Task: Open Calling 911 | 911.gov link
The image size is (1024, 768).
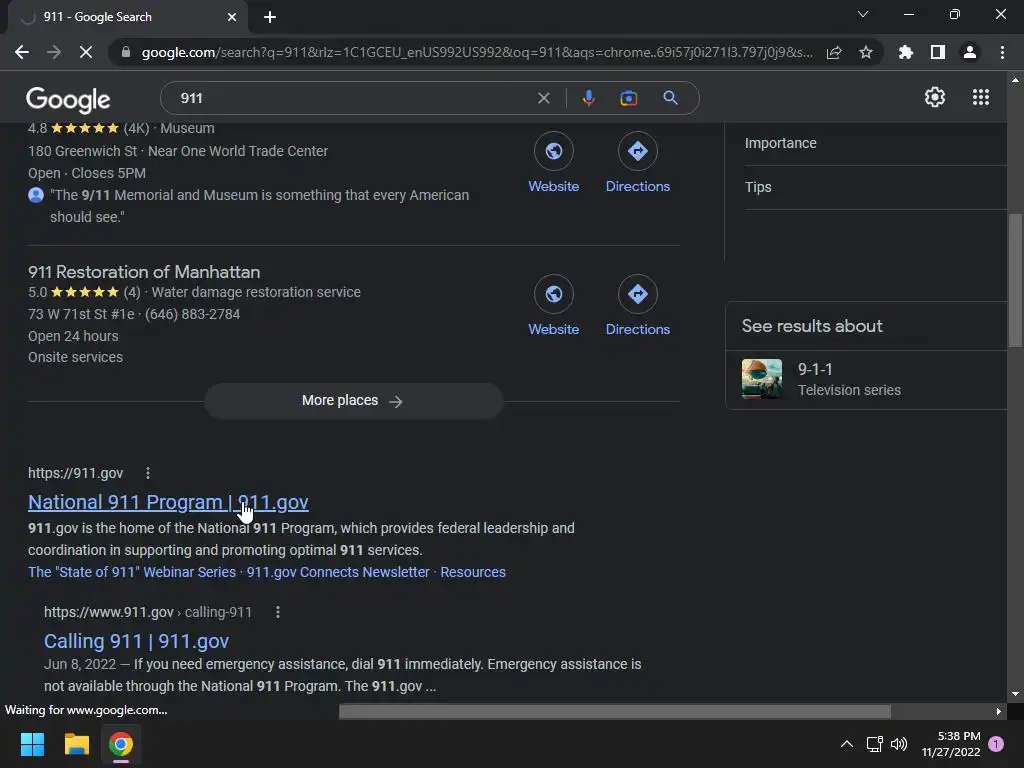Action: tap(136, 641)
